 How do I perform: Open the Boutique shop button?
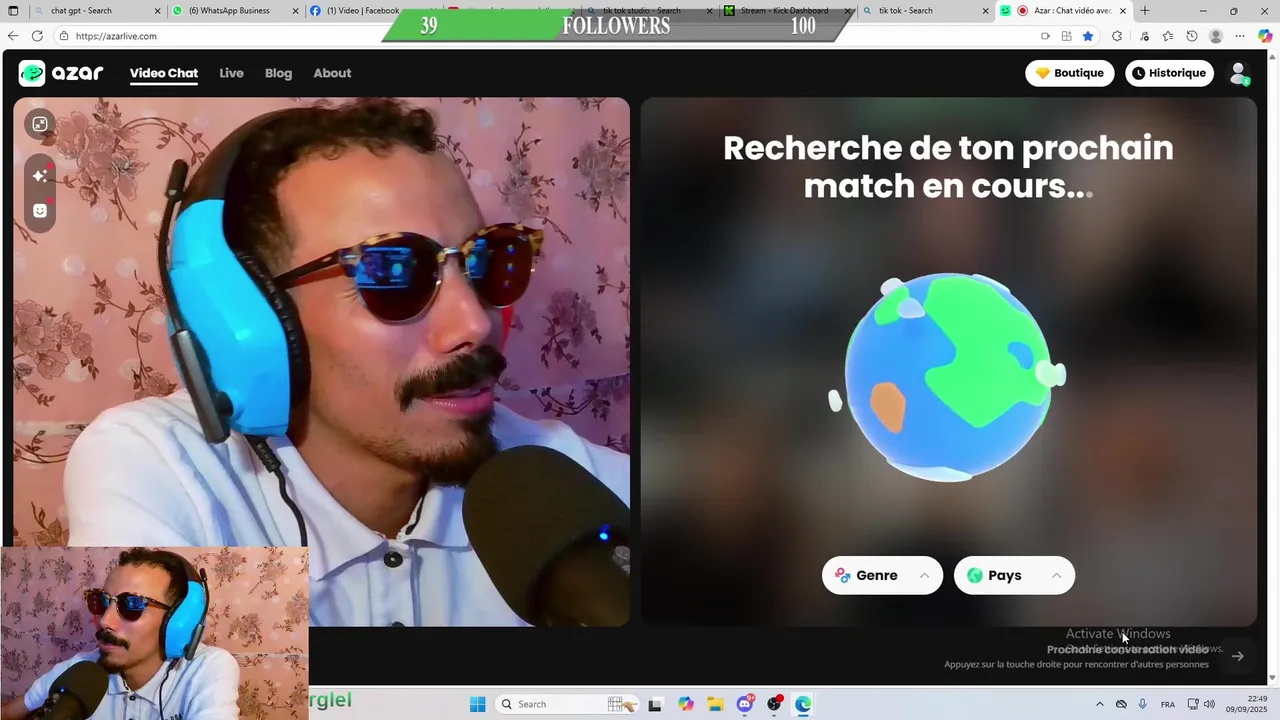tap(1069, 73)
